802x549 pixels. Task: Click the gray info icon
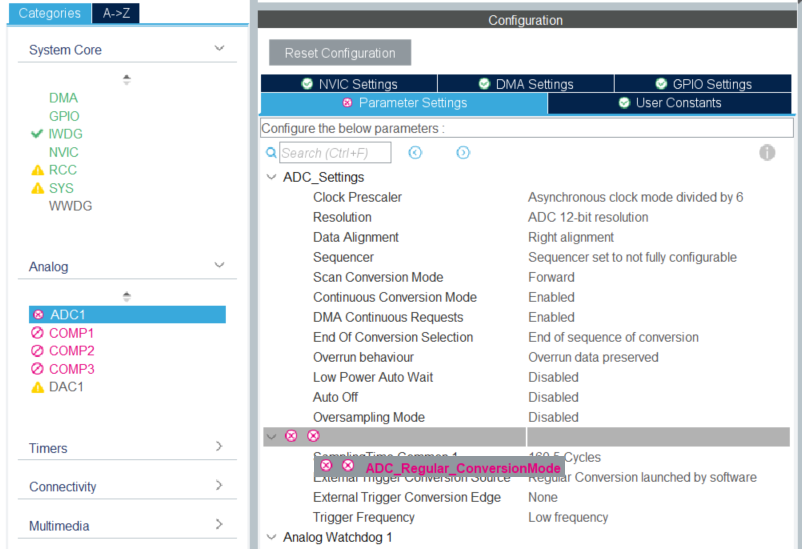[x=767, y=153]
